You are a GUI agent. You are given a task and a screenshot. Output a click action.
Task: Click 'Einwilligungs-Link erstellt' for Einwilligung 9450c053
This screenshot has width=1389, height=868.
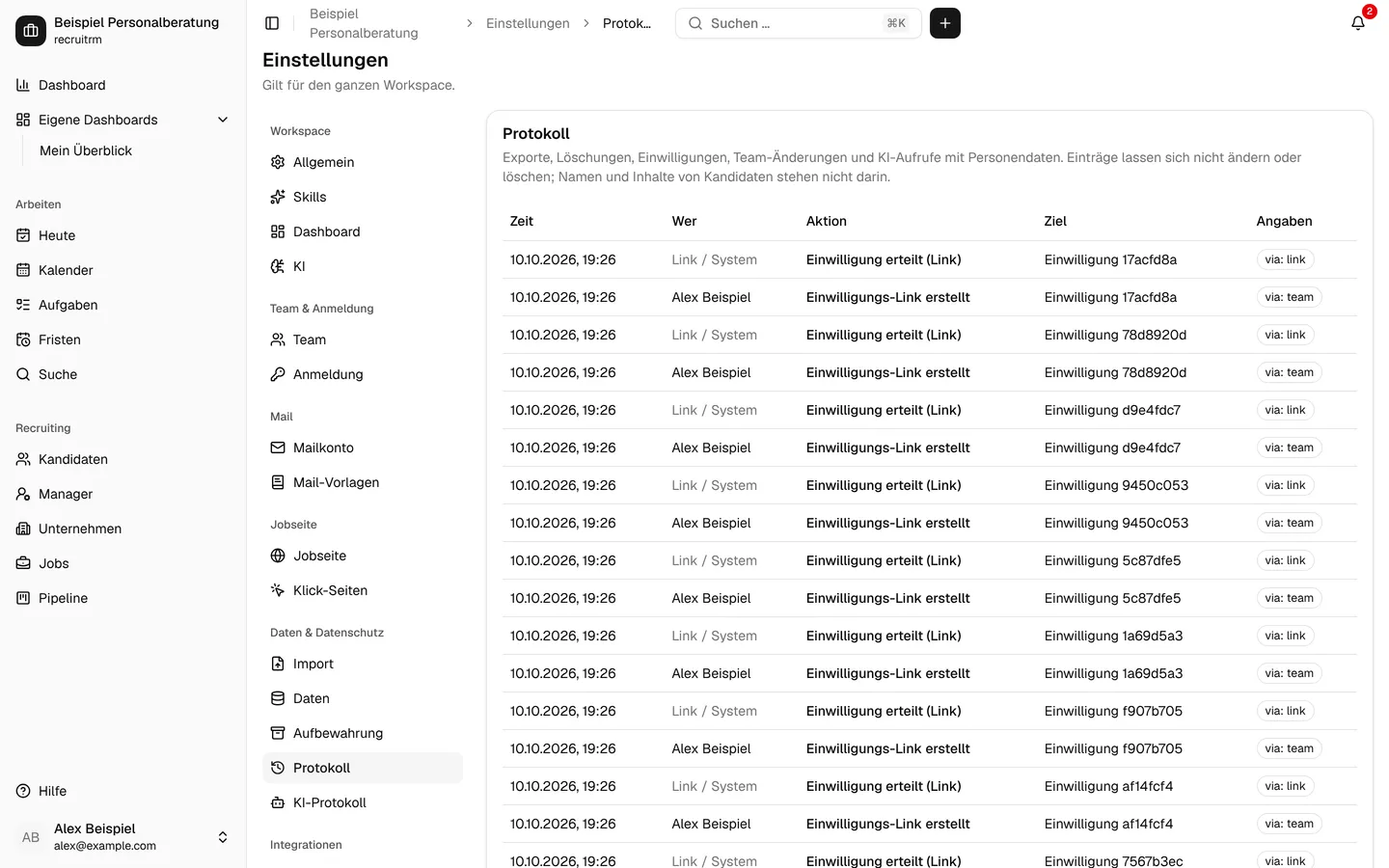coord(888,523)
